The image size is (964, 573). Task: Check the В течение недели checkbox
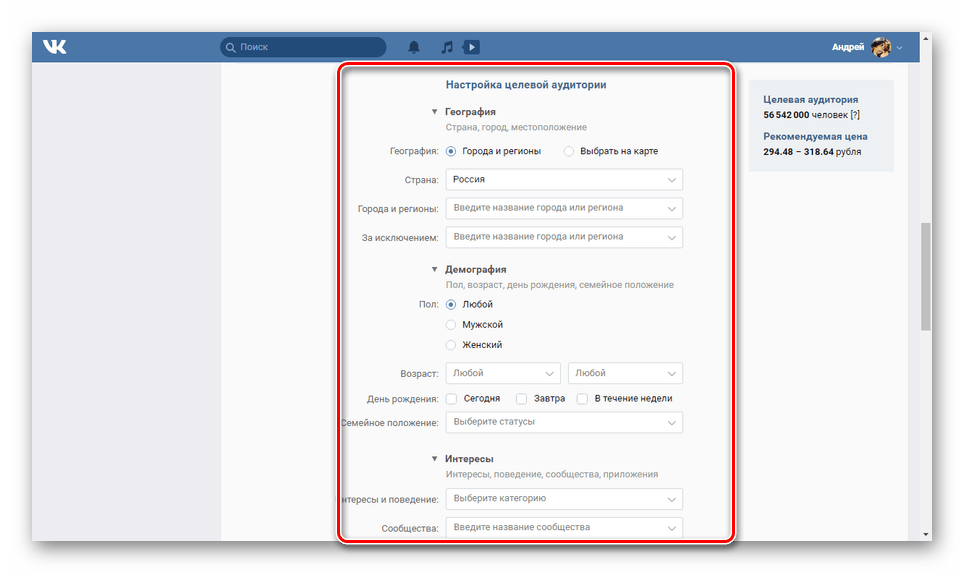[x=582, y=398]
